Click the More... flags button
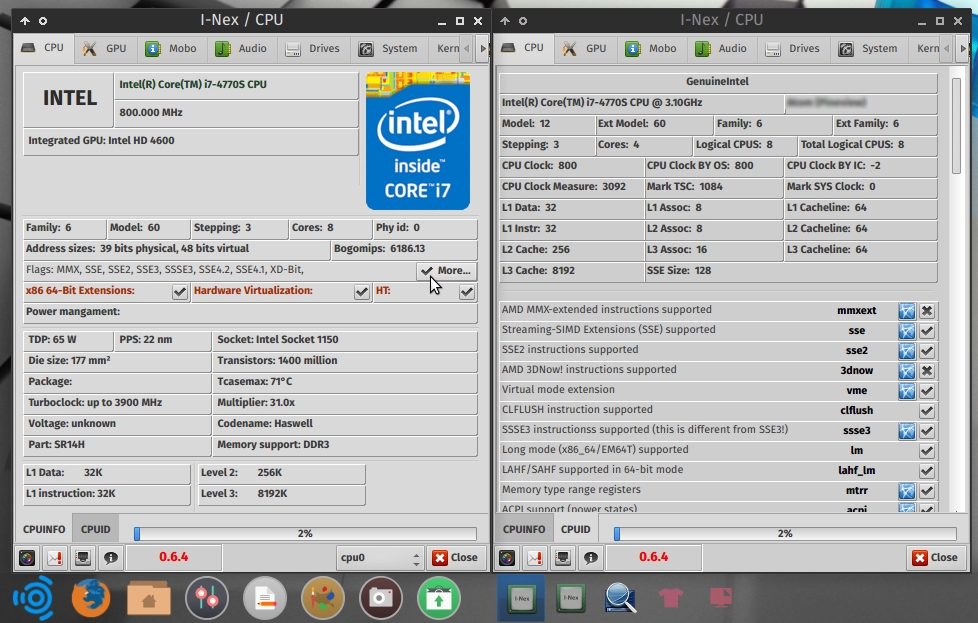 click(446, 271)
